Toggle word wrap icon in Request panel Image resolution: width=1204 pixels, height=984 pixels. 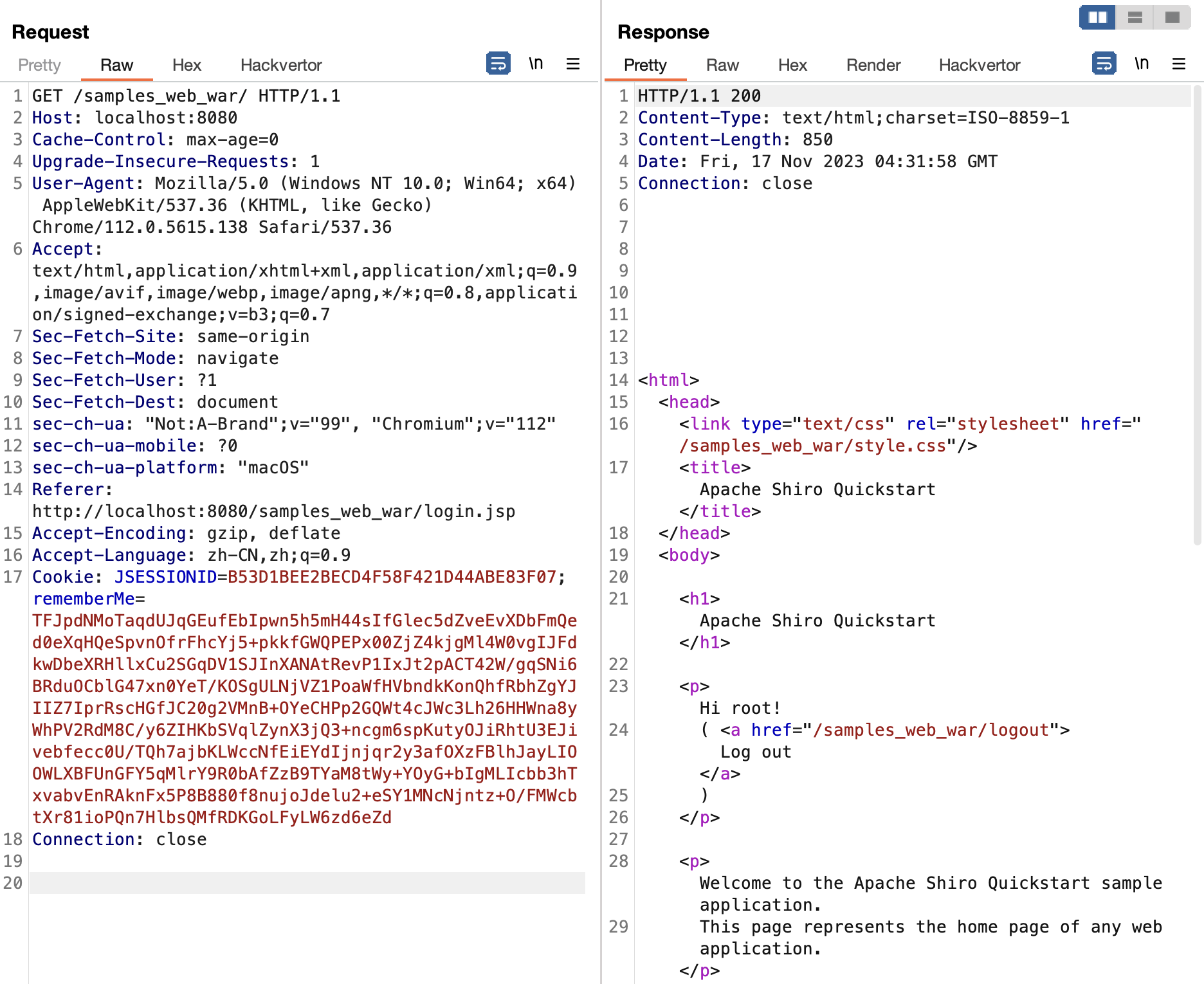[x=498, y=64]
